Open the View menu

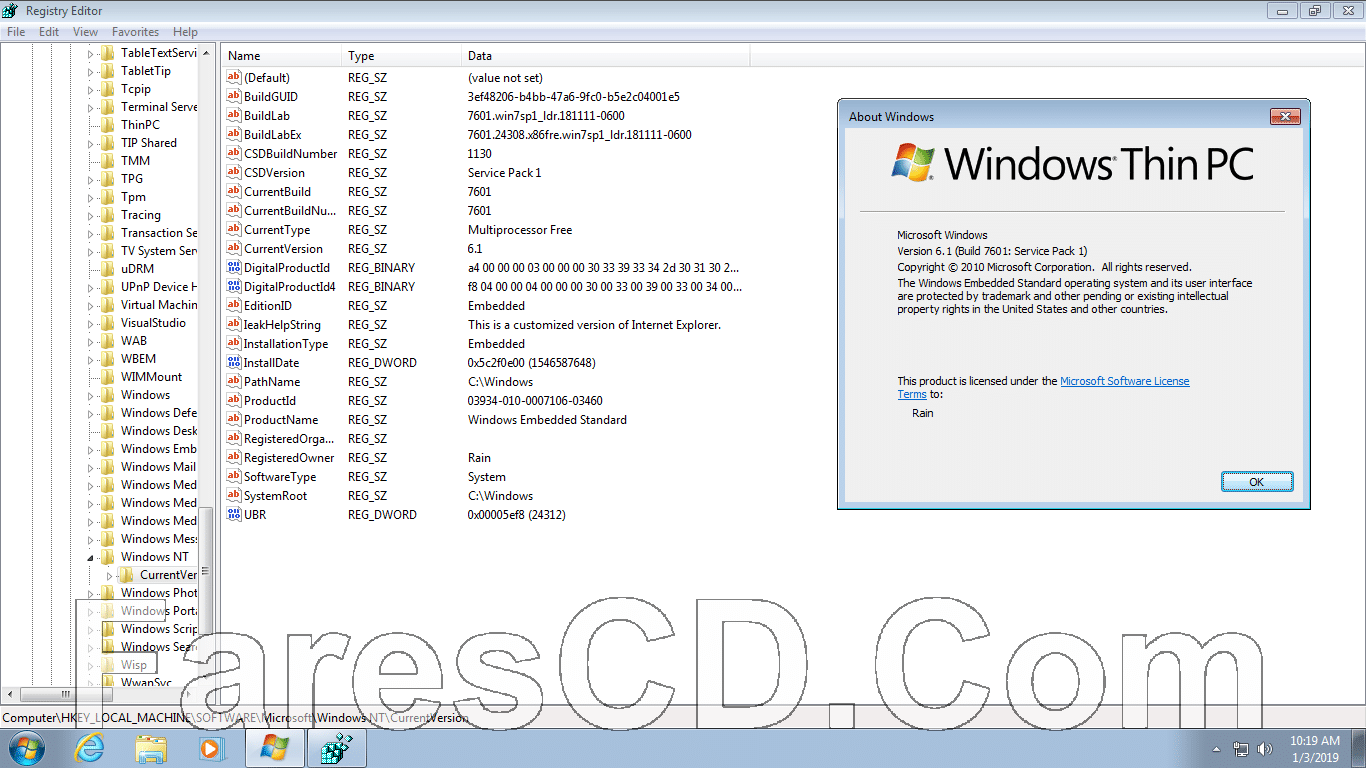pos(86,32)
